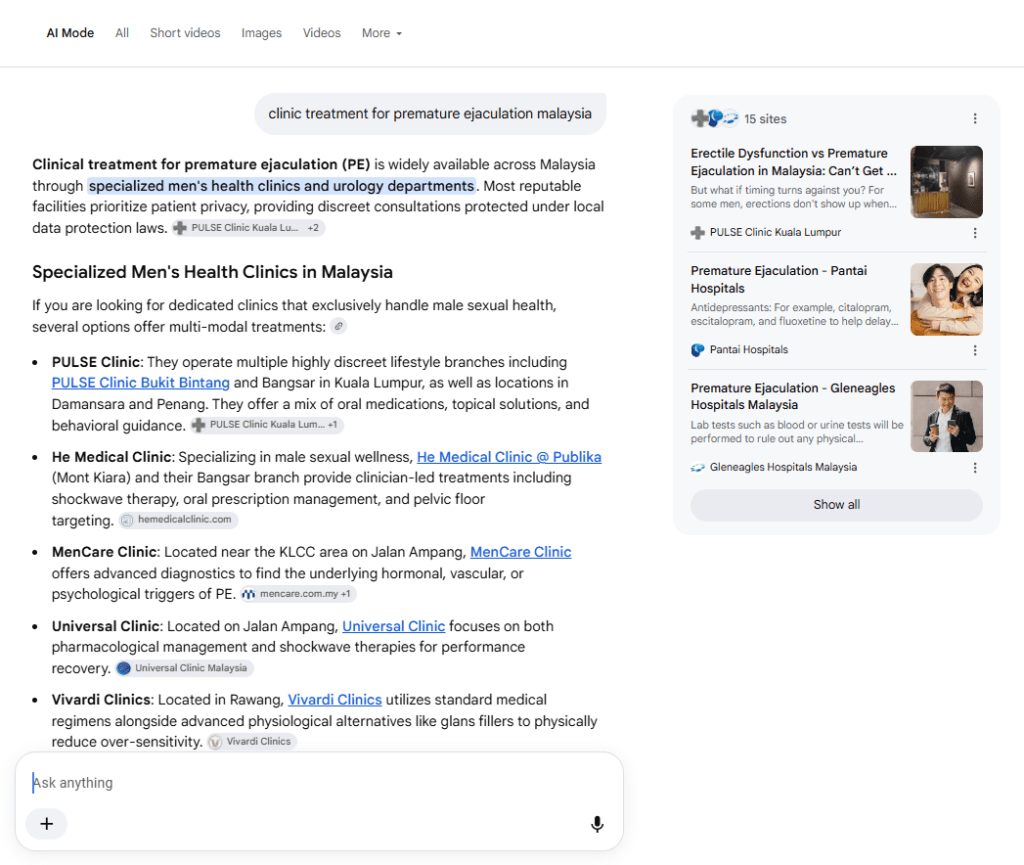This screenshot has height=865, width=1024.
Task: Open options for PULSE Clinic Kuala Lumpur result
Action: 975,233
